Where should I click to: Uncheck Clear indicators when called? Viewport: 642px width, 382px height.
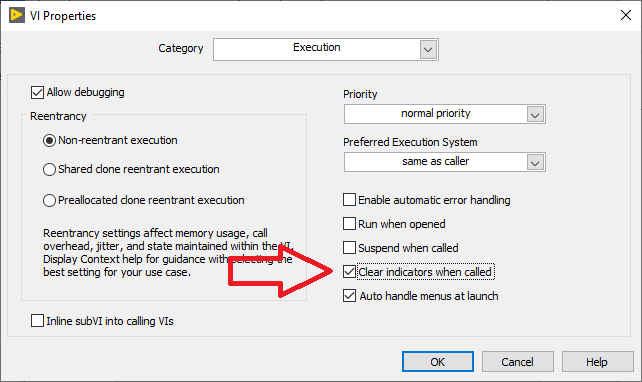[349, 271]
